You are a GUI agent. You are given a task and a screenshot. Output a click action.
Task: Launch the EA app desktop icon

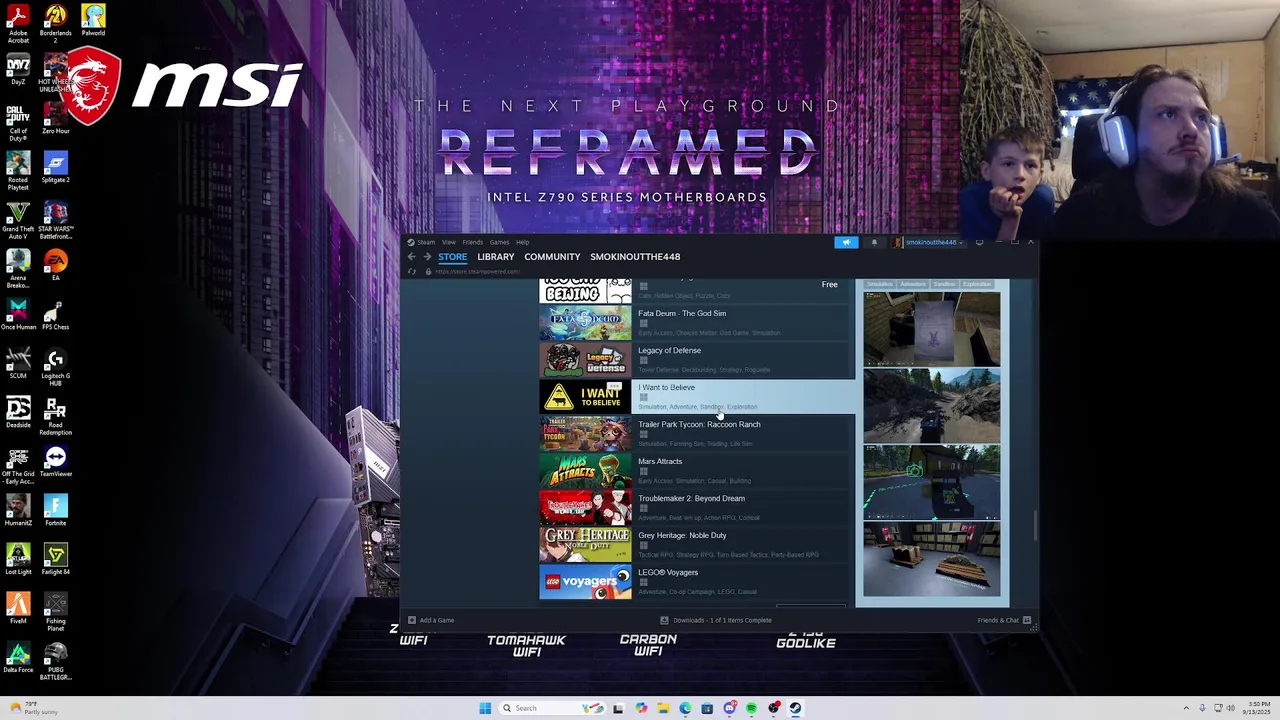point(55,265)
